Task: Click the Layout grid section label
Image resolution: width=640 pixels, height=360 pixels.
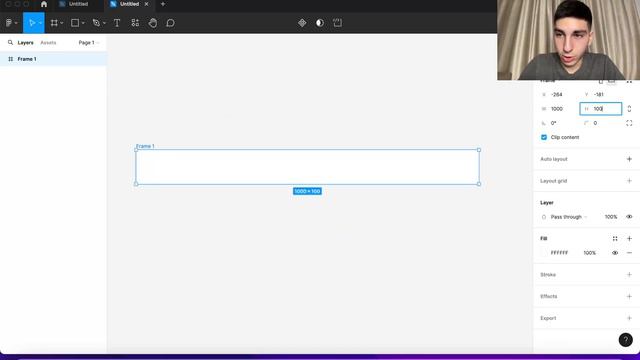Action: [553, 181]
